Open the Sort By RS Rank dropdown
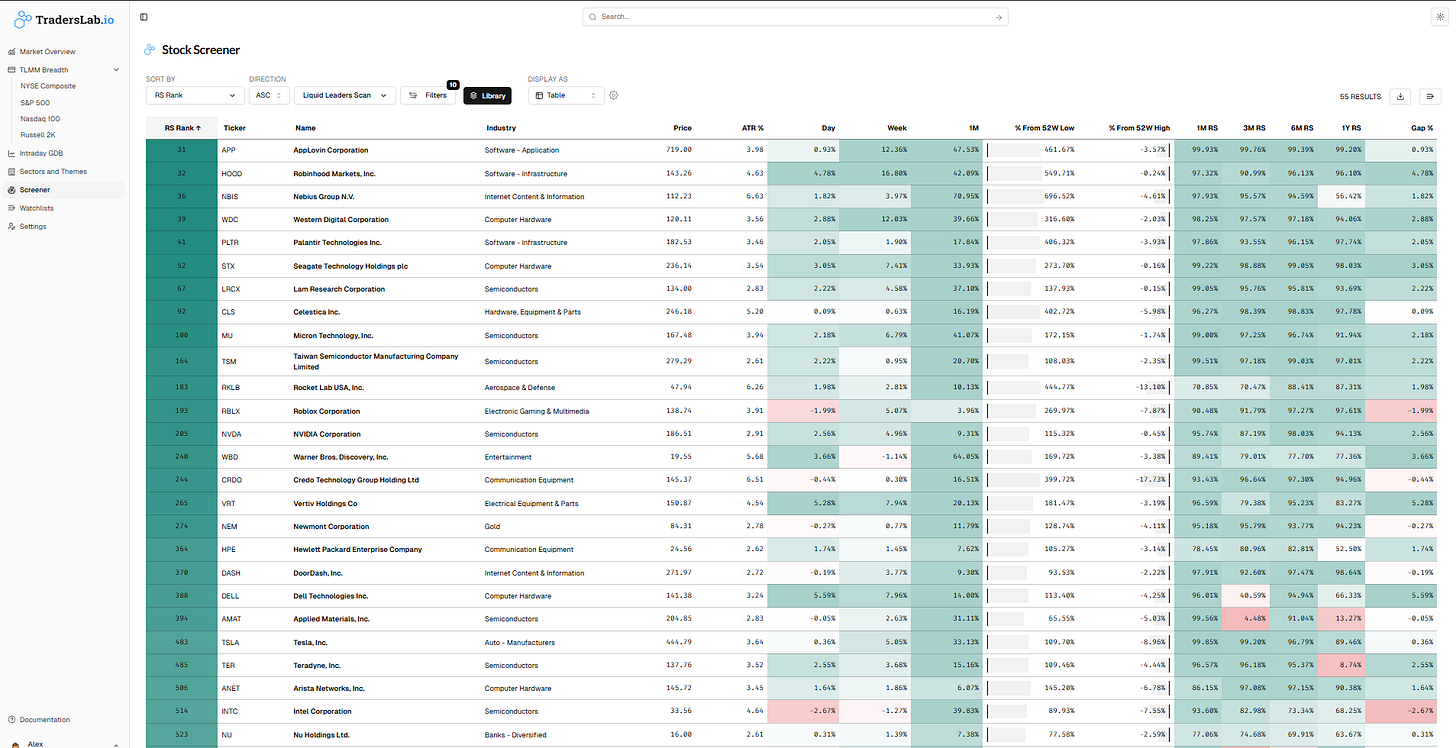The image size is (1456, 748). tap(195, 95)
